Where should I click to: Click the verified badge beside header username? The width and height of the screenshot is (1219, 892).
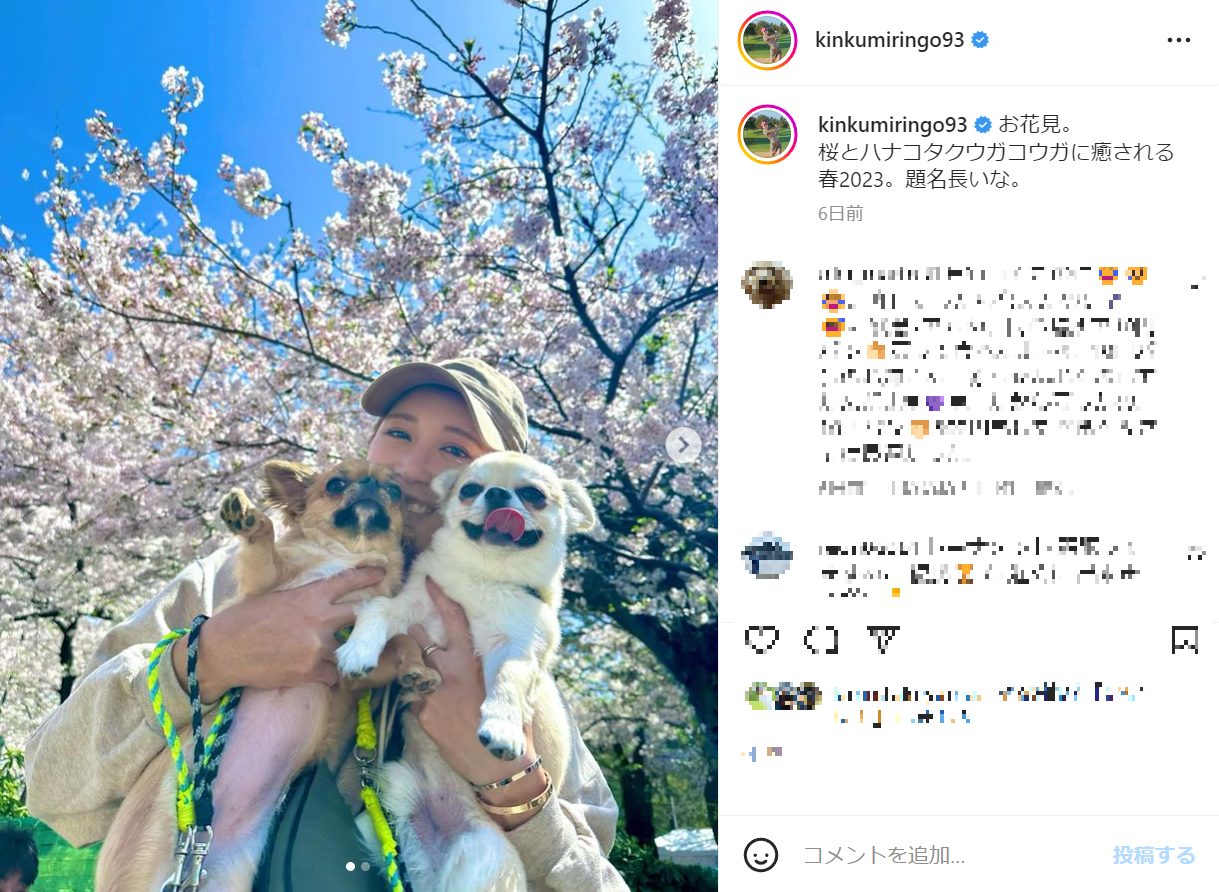coord(980,40)
